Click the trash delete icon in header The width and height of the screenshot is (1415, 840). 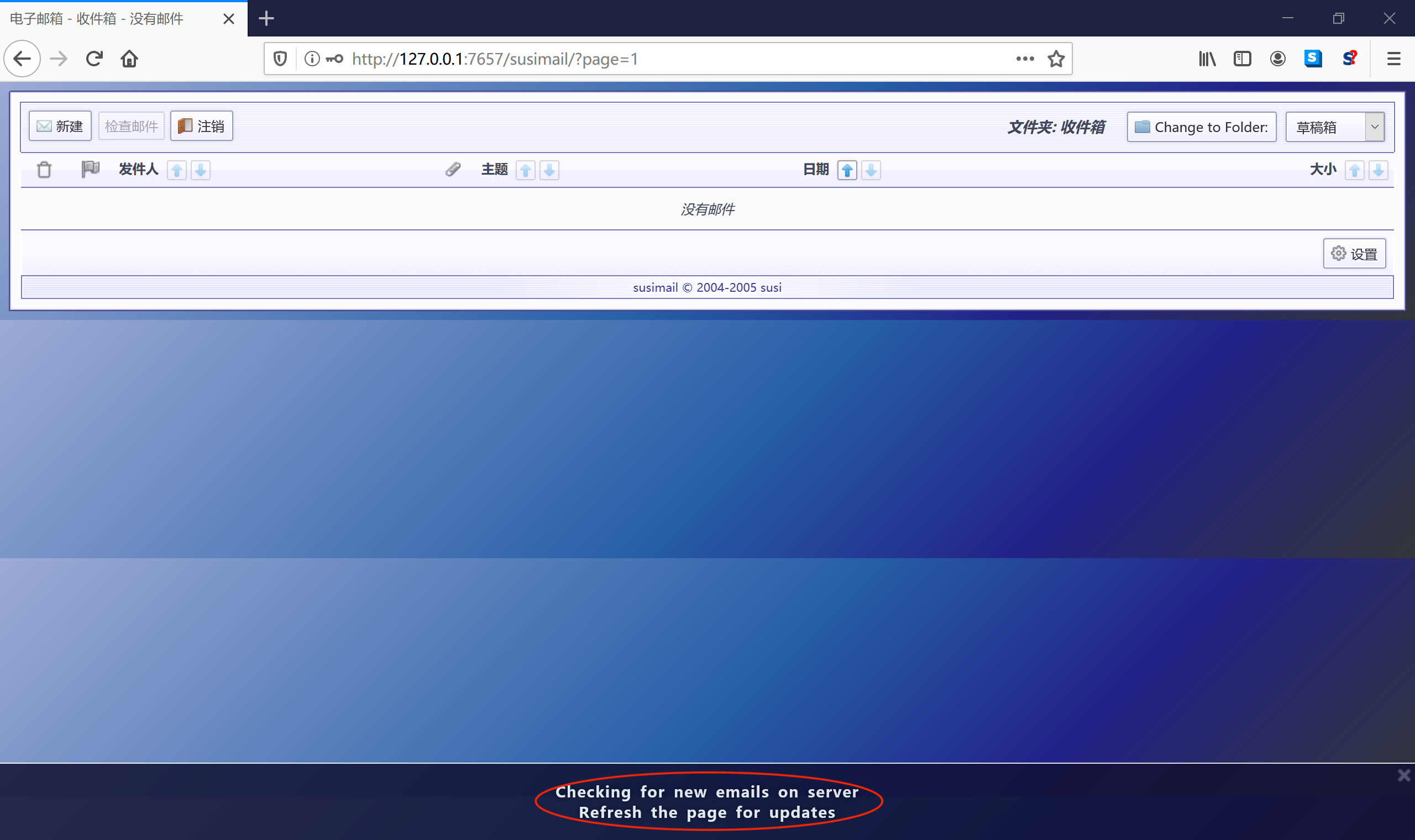(x=44, y=170)
